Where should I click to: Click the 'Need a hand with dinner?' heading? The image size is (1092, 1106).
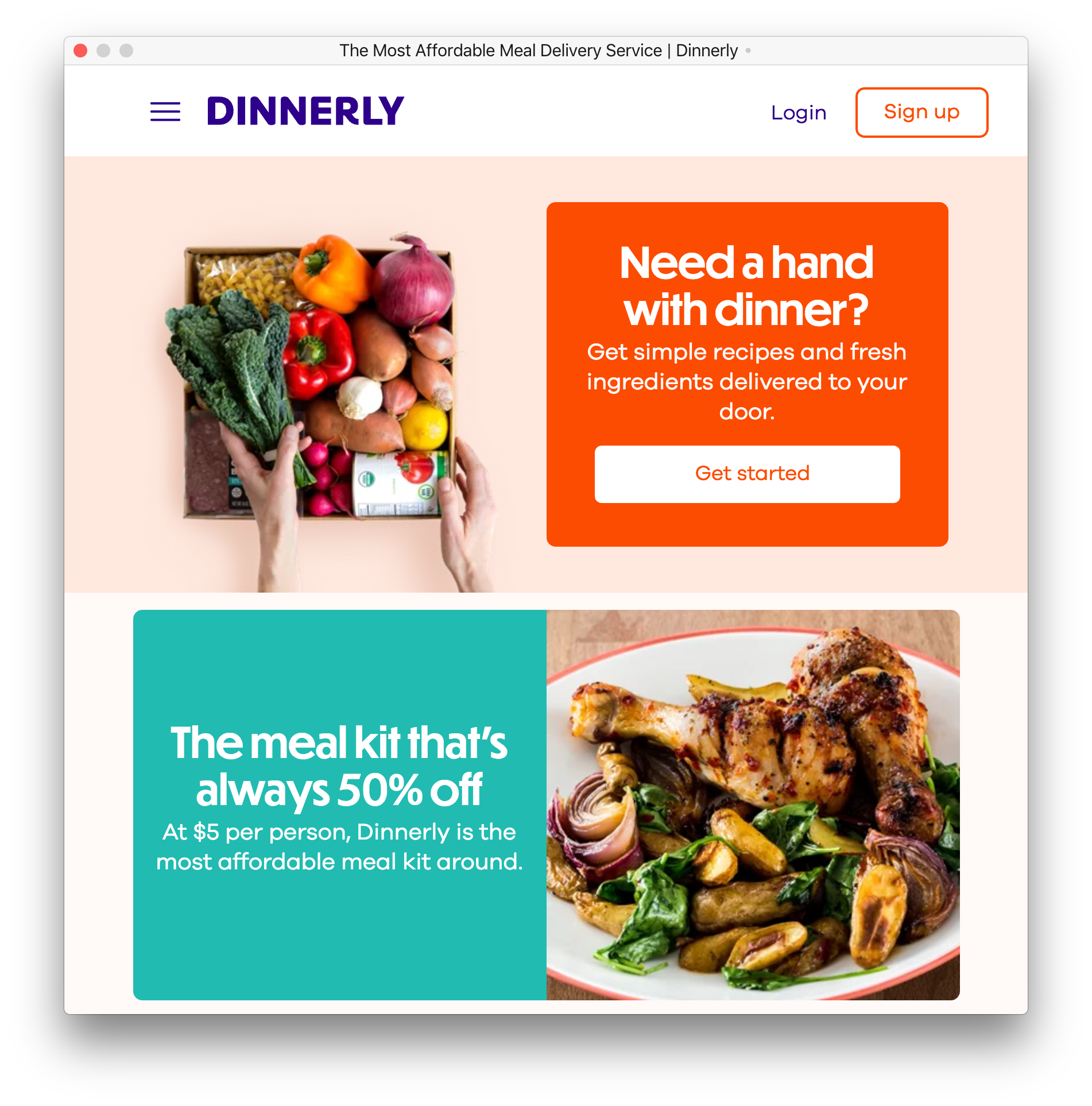click(x=747, y=286)
